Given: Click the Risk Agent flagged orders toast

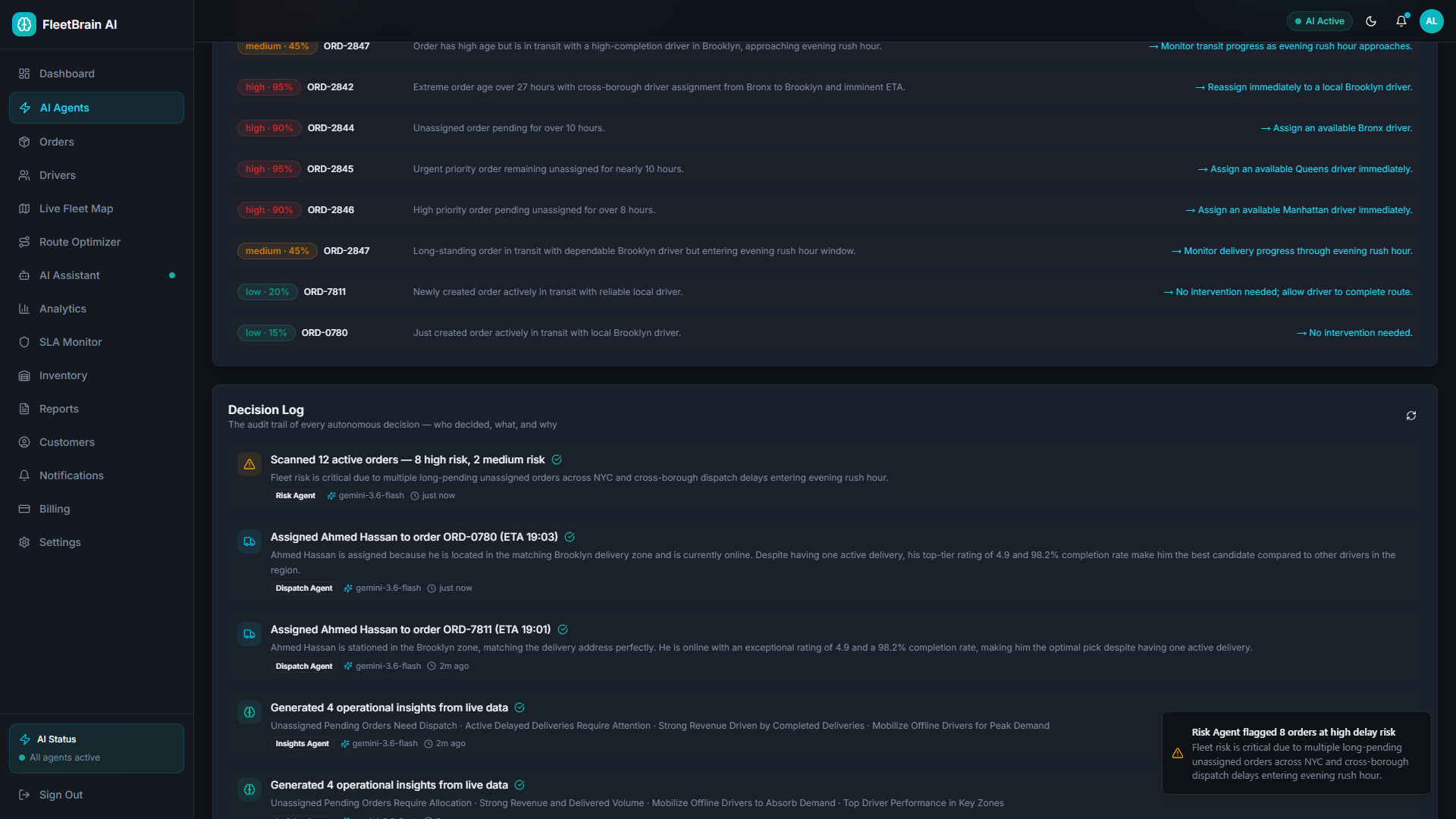Looking at the screenshot, I should click(x=1297, y=753).
